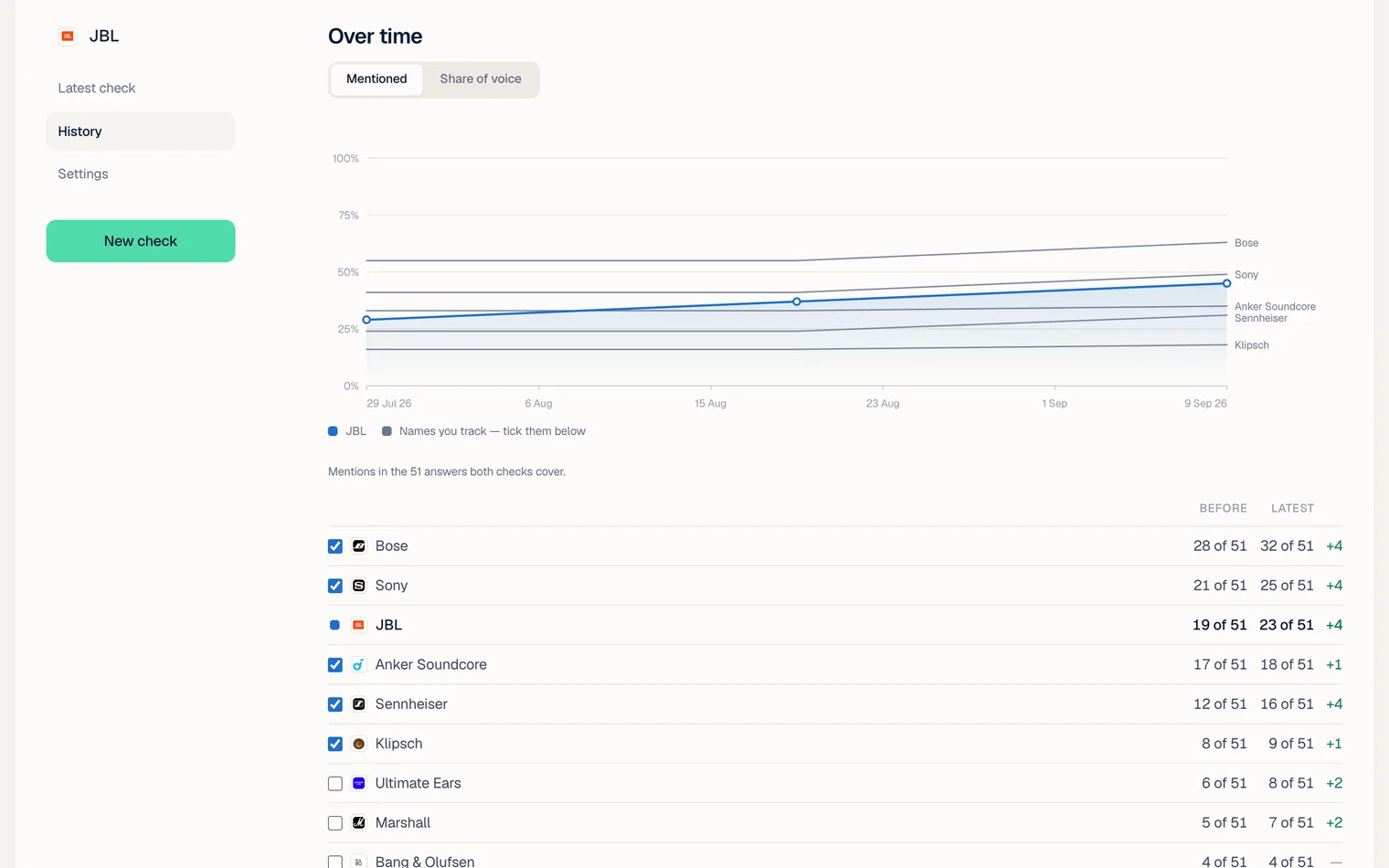The width and height of the screenshot is (1389, 868).
Task: Open Settings in the sidebar
Action: [141, 175]
